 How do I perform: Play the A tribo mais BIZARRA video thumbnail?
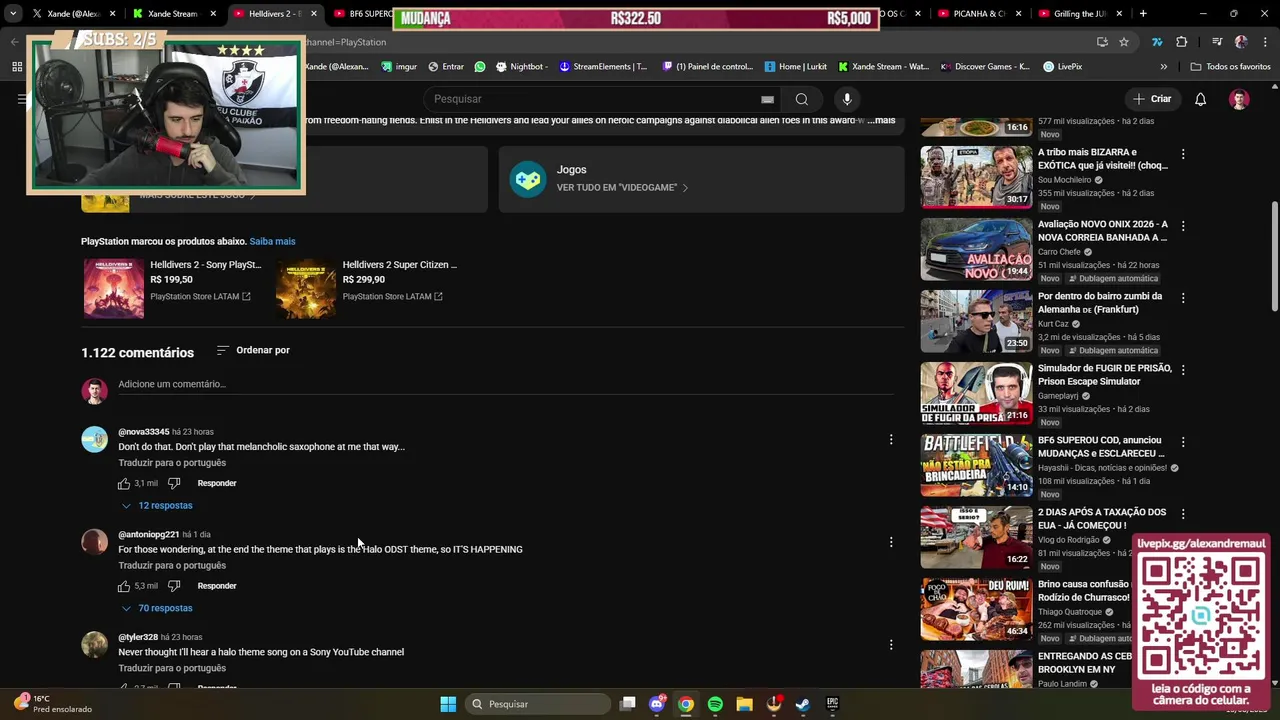pyautogui.click(x=976, y=177)
